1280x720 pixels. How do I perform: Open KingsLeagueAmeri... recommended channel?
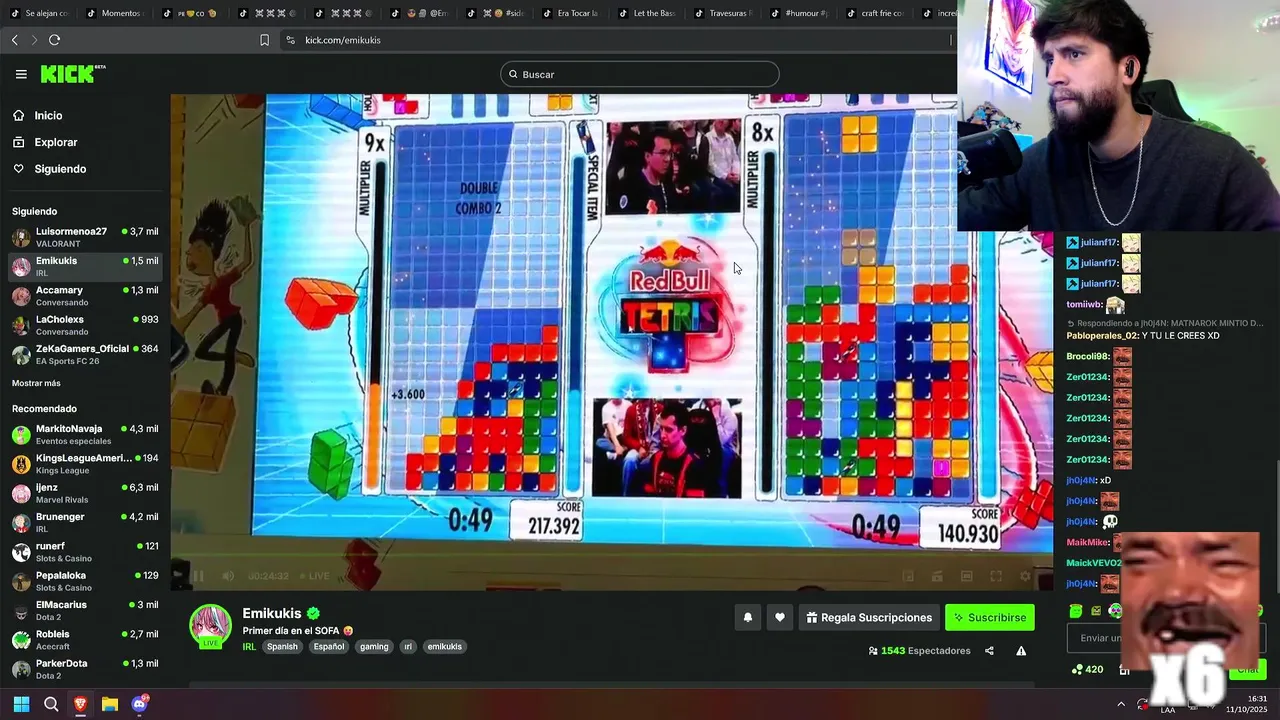(85, 463)
